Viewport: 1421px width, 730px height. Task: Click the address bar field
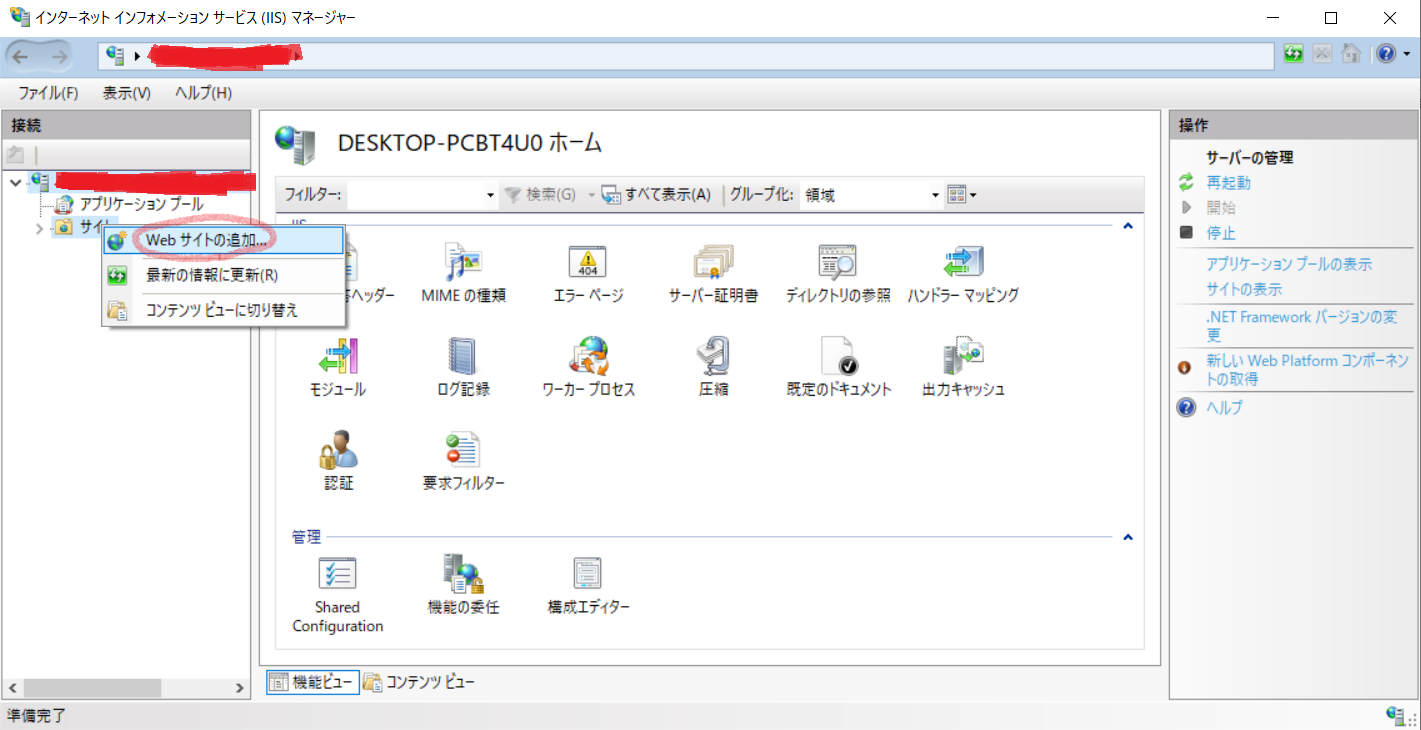click(x=686, y=56)
